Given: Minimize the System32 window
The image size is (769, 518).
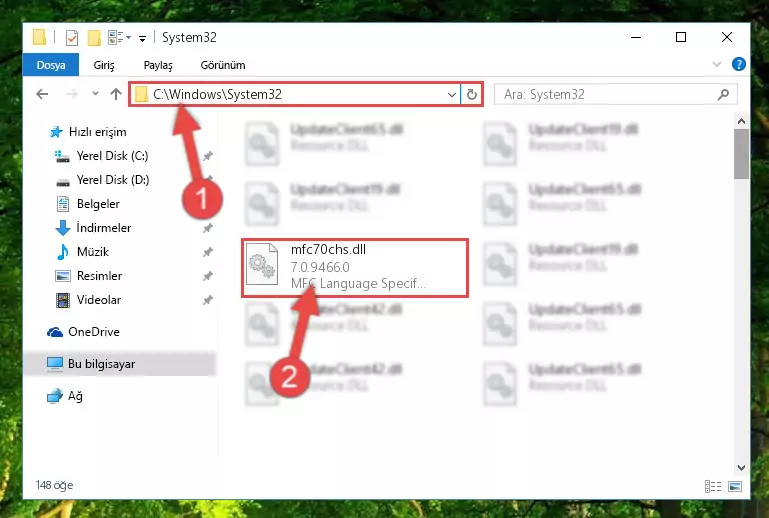Looking at the screenshot, I should (636, 37).
